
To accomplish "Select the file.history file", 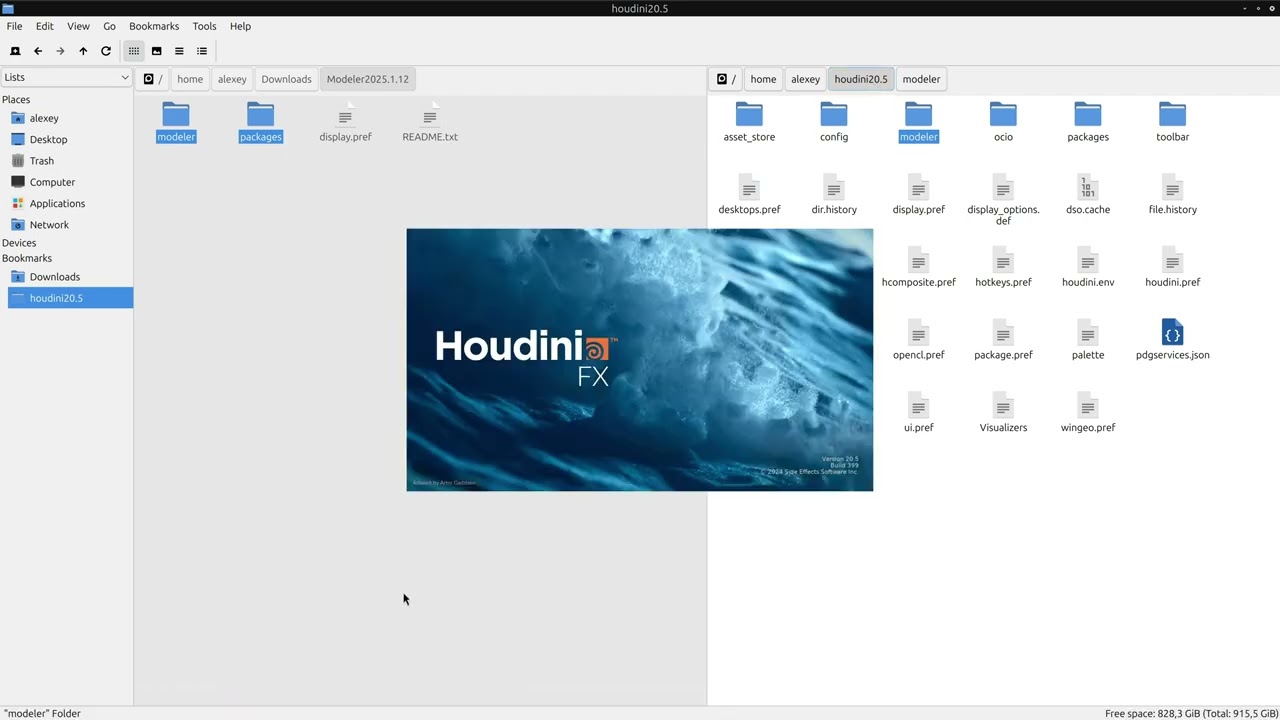I will [1173, 195].
